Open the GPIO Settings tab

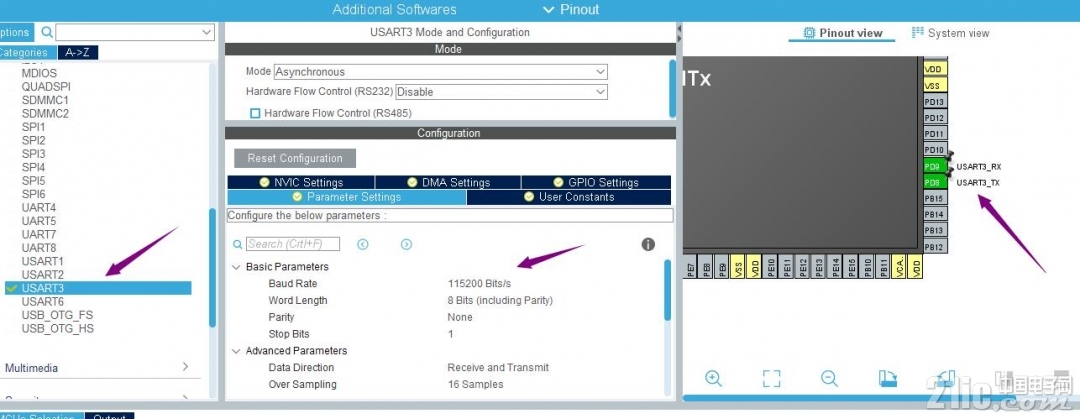[596, 183]
